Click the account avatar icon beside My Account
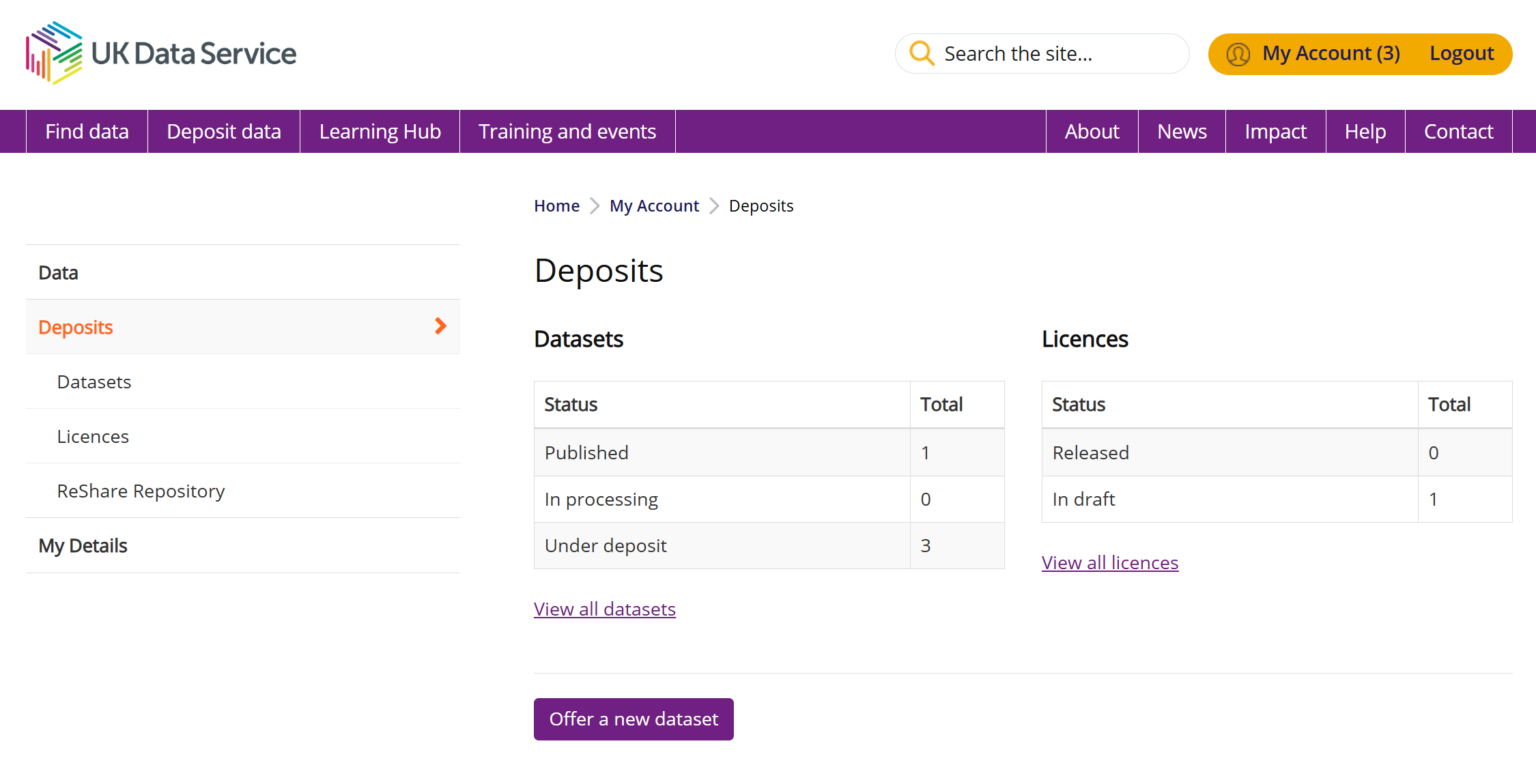The height and width of the screenshot is (778, 1536). point(1238,53)
